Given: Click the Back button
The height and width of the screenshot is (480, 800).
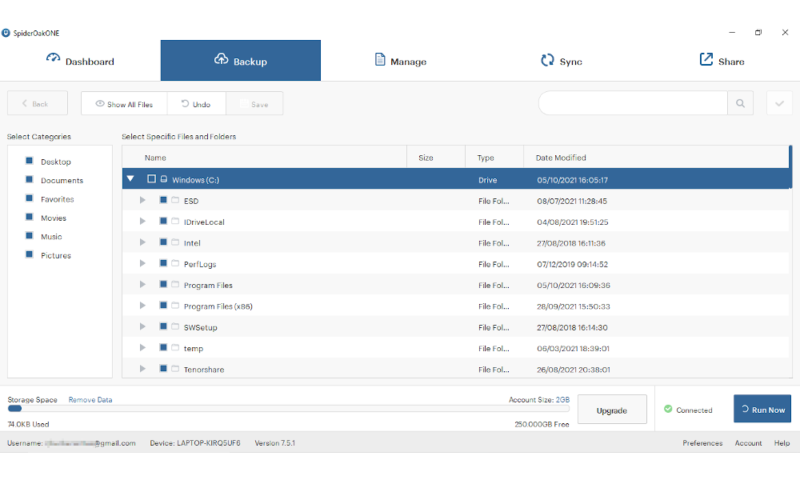Looking at the screenshot, I should tap(37, 104).
